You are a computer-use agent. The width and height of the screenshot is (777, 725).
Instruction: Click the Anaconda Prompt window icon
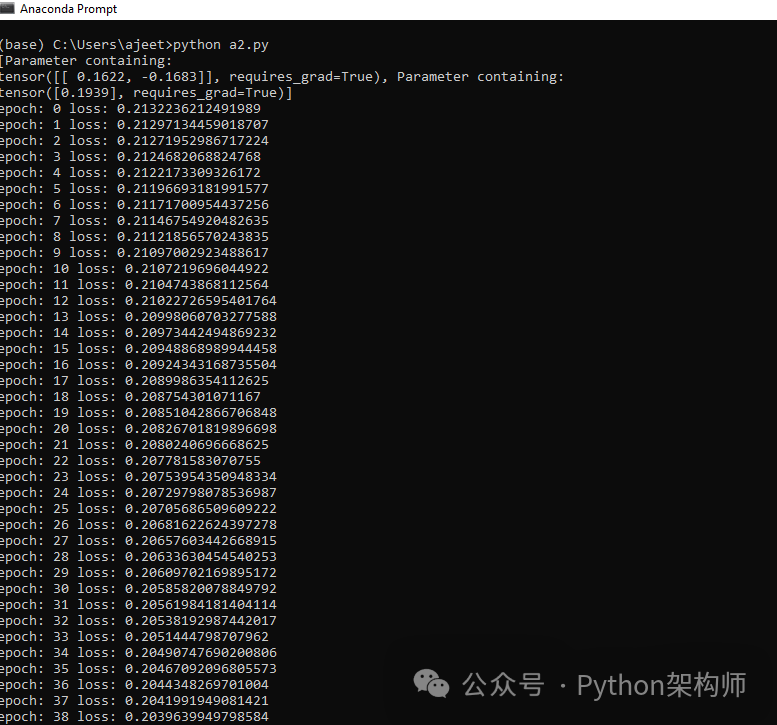click(x=6, y=8)
